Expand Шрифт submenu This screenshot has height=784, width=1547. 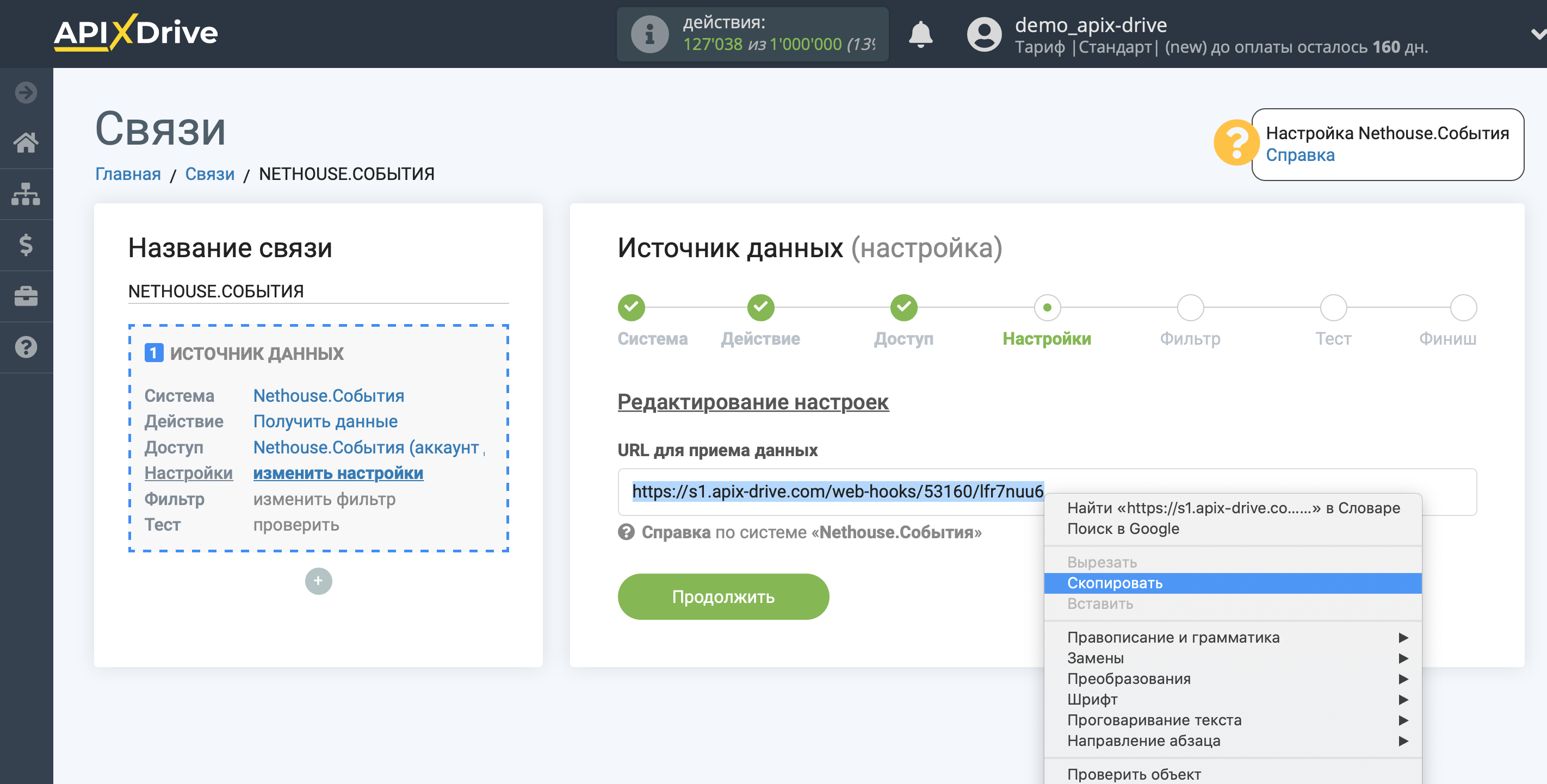(1233, 699)
